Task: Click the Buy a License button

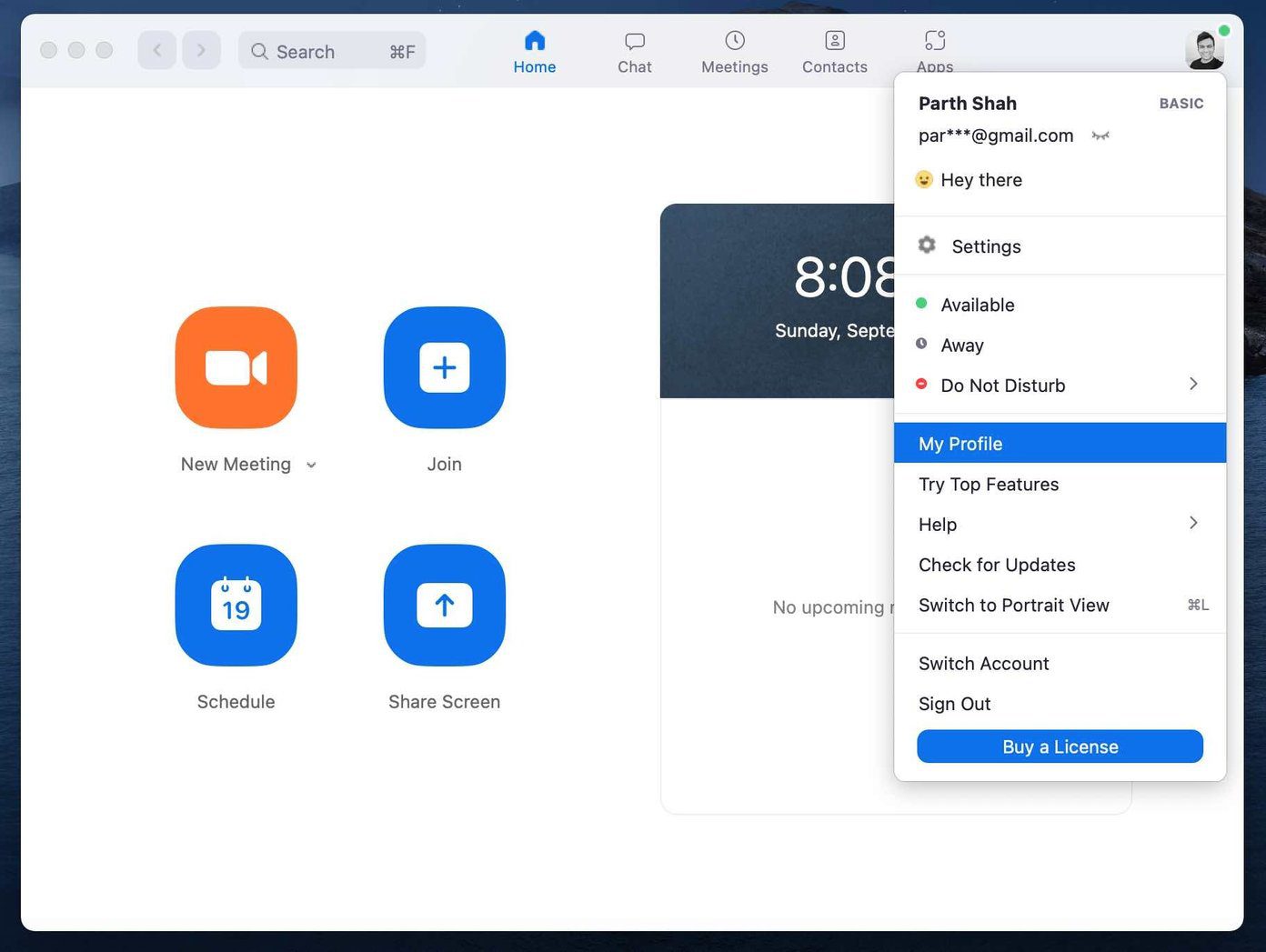Action: (x=1060, y=747)
